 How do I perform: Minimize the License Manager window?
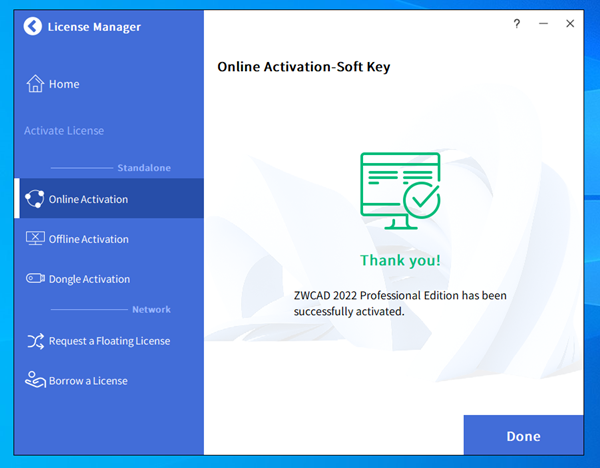(x=544, y=24)
